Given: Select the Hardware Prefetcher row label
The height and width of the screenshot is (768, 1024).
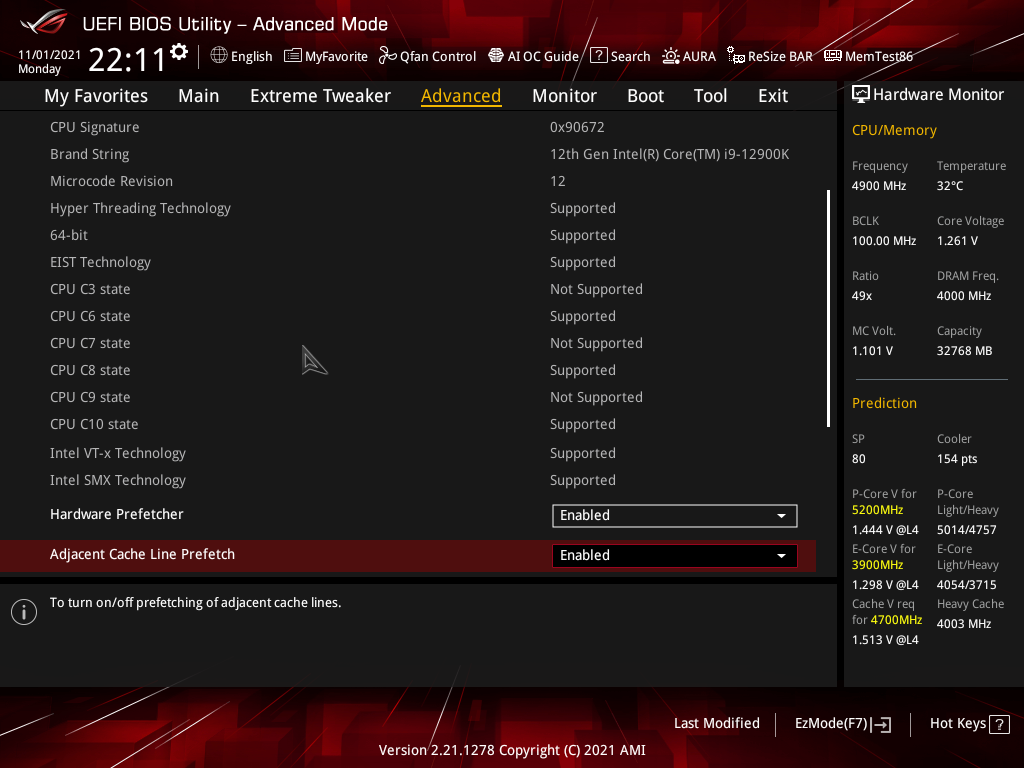Looking at the screenshot, I should [x=117, y=514].
